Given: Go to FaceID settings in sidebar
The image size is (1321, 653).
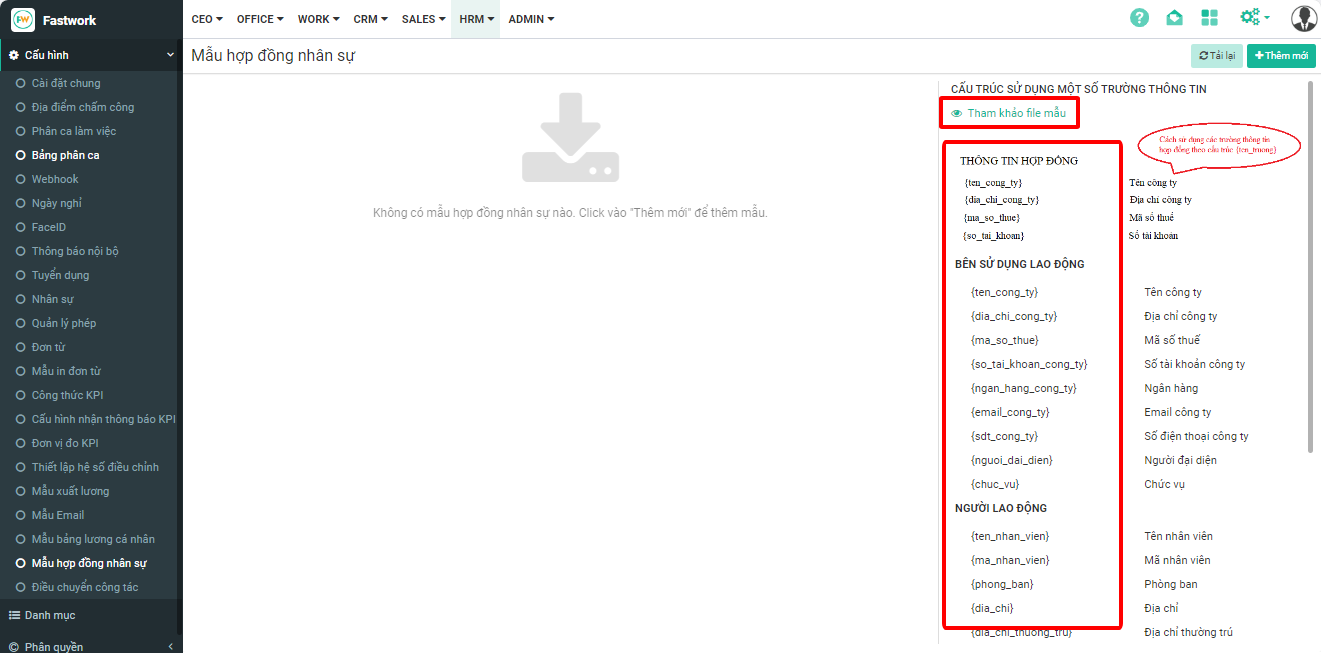Looking at the screenshot, I should coord(48,227).
